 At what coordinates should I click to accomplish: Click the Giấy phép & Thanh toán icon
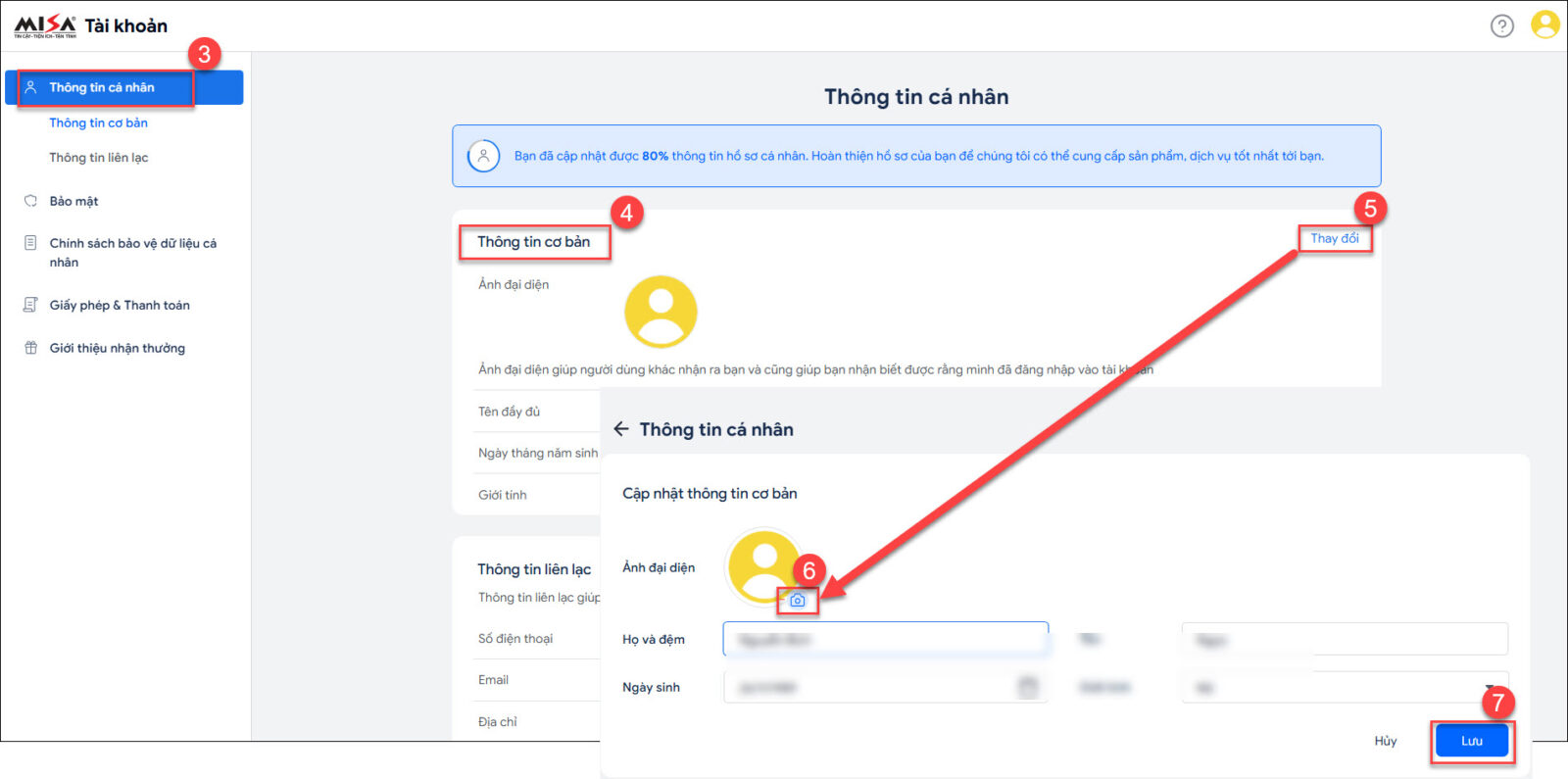[x=30, y=305]
